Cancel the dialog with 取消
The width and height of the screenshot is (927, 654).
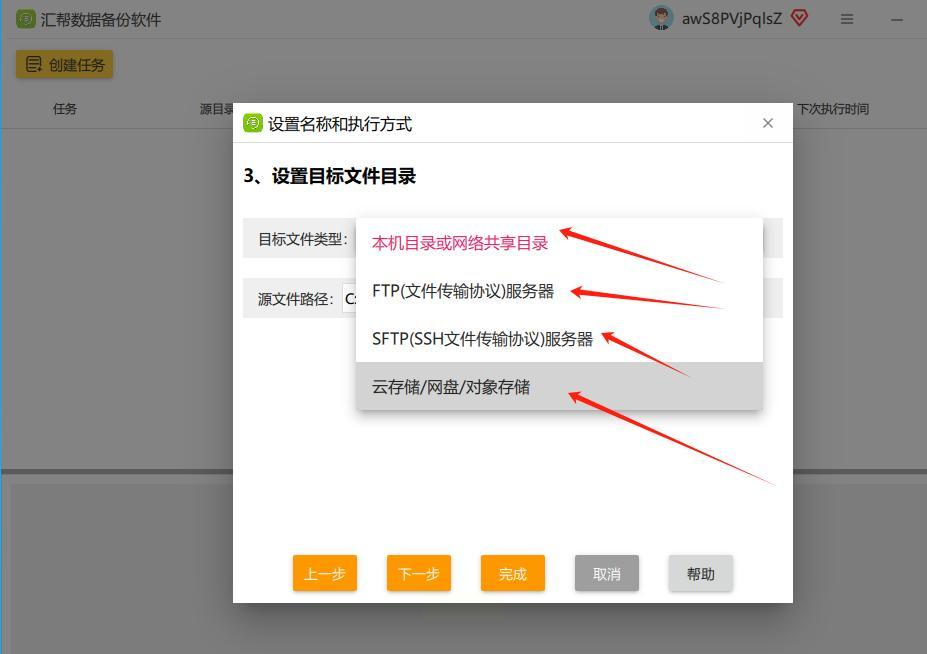(607, 573)
